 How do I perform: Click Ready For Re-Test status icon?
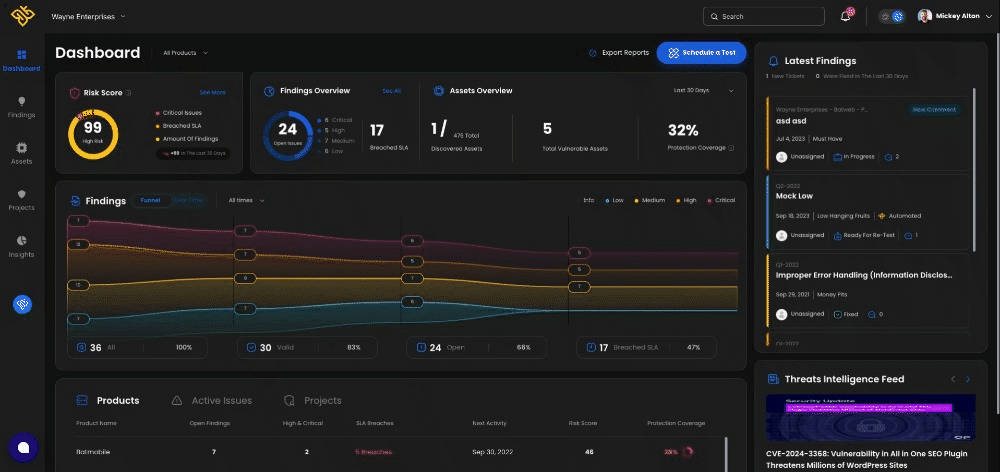pyautogui.click(x=838, y=235)
